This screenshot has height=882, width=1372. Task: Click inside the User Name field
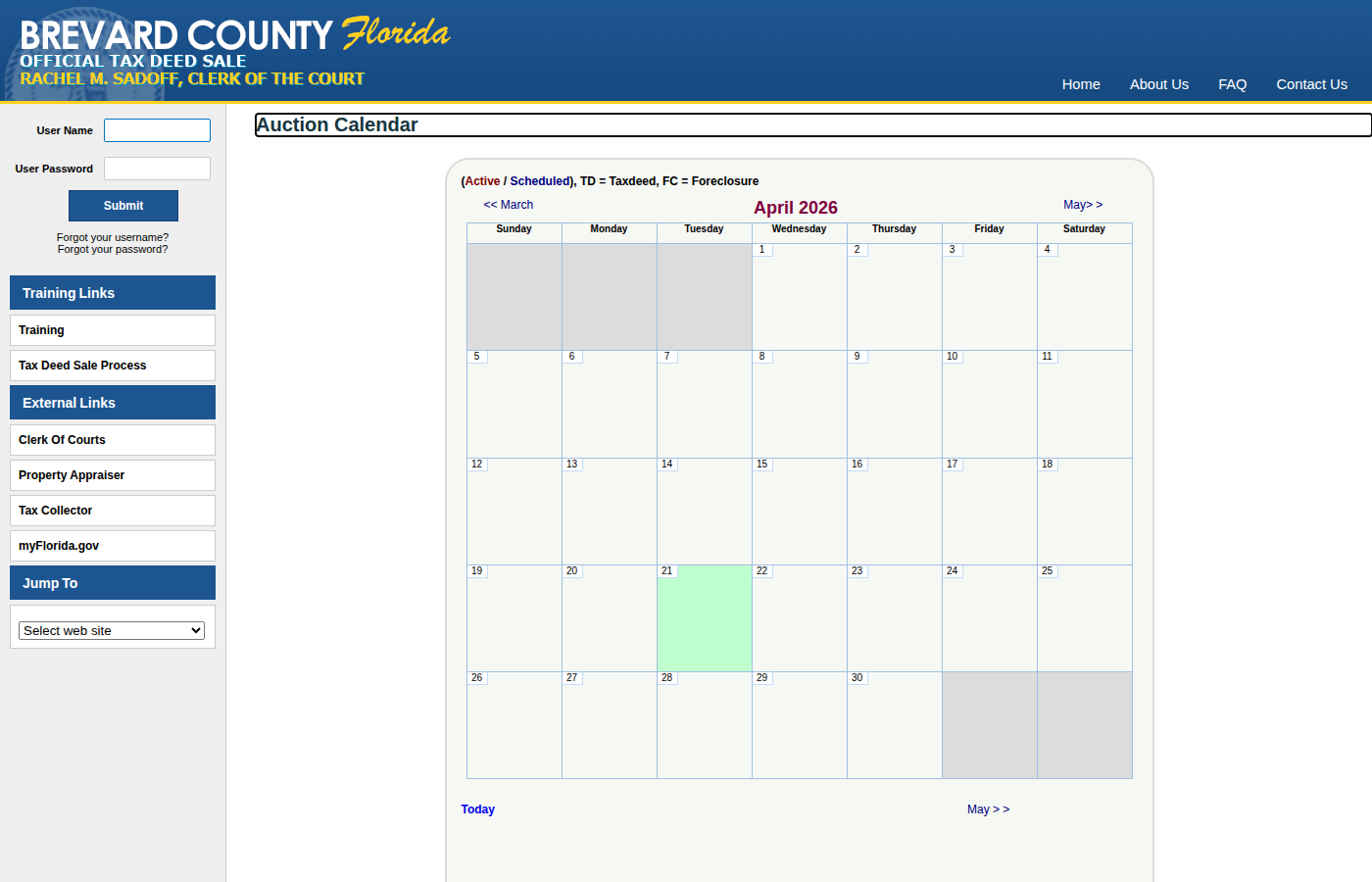click(x=157, y=129)
